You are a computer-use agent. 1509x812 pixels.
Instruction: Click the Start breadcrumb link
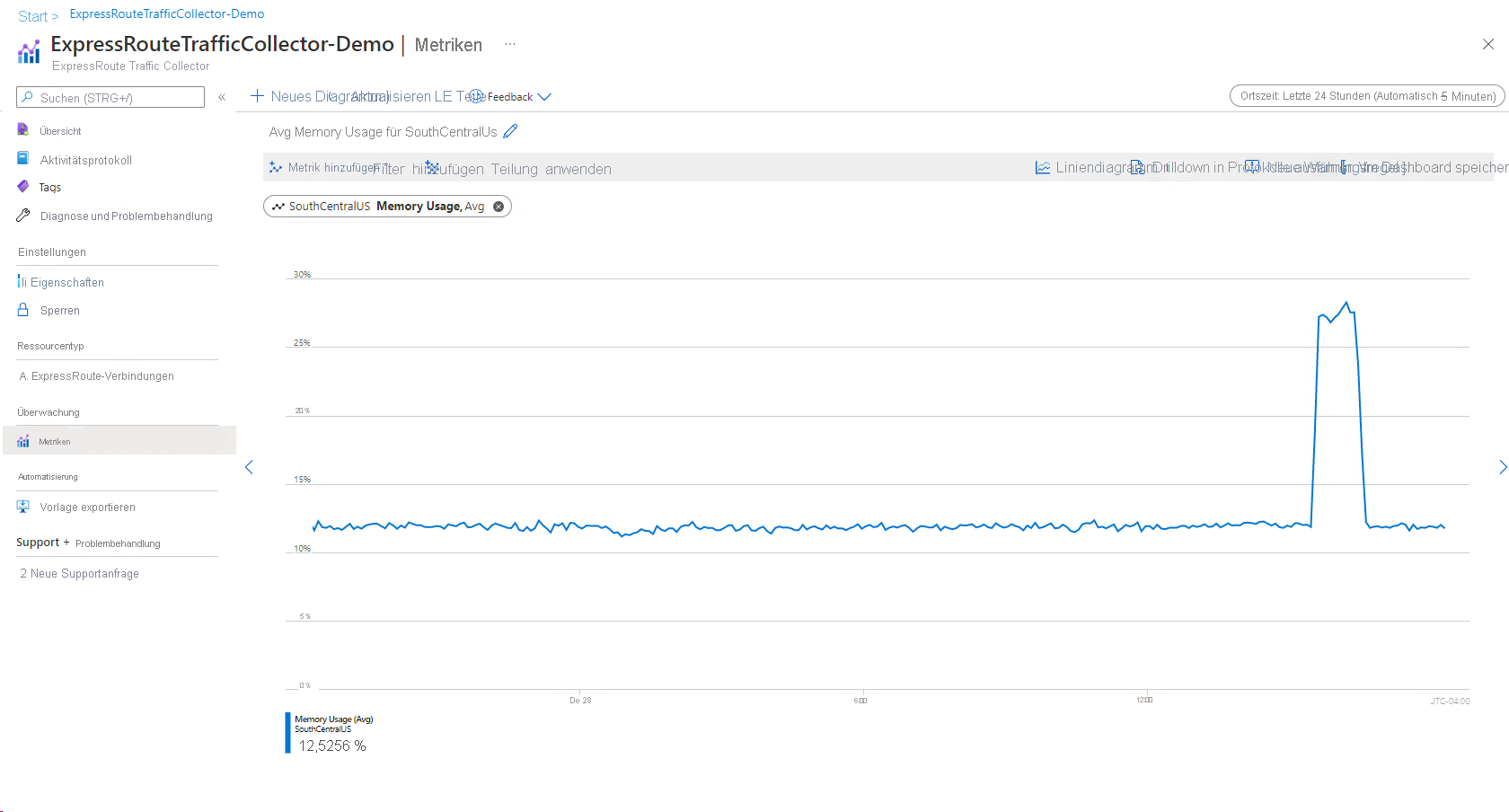32,16
